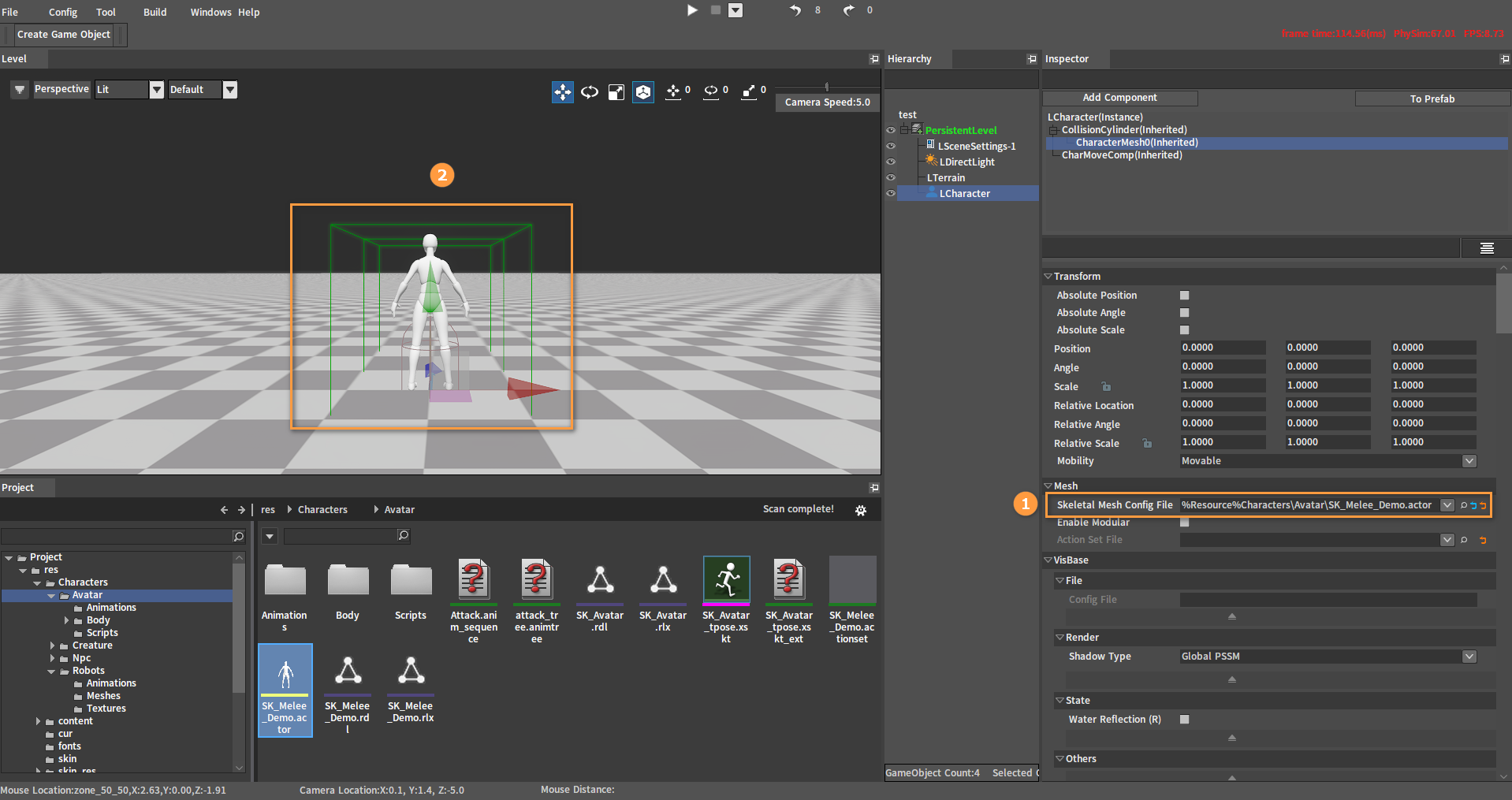Click the search icon in Project tree filter
Image resolution: width=1512 pixels, height=800 pixels.
[x=239, y=537]
